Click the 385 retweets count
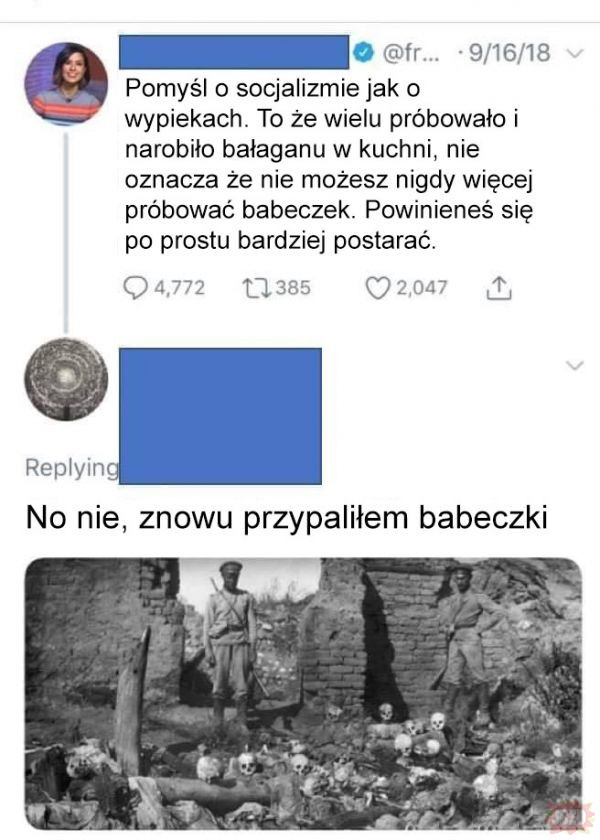Viewport: 600px width, 840px height. [293, 288]
